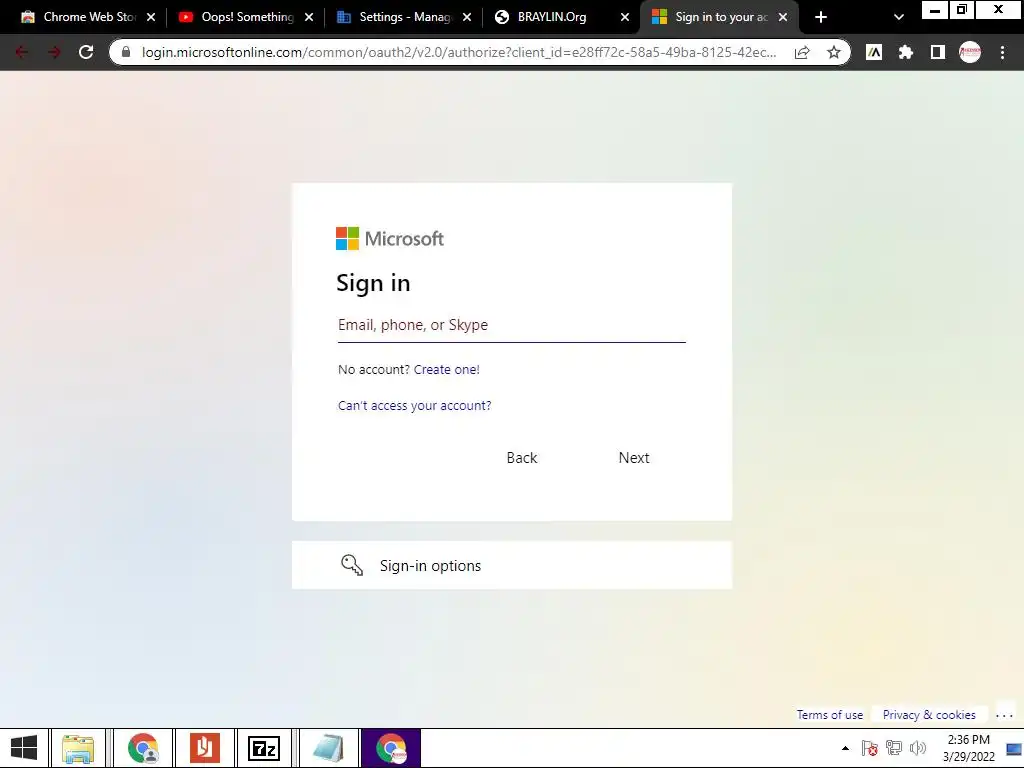Reload the page with the refresh icon

(x=86, y=52)
